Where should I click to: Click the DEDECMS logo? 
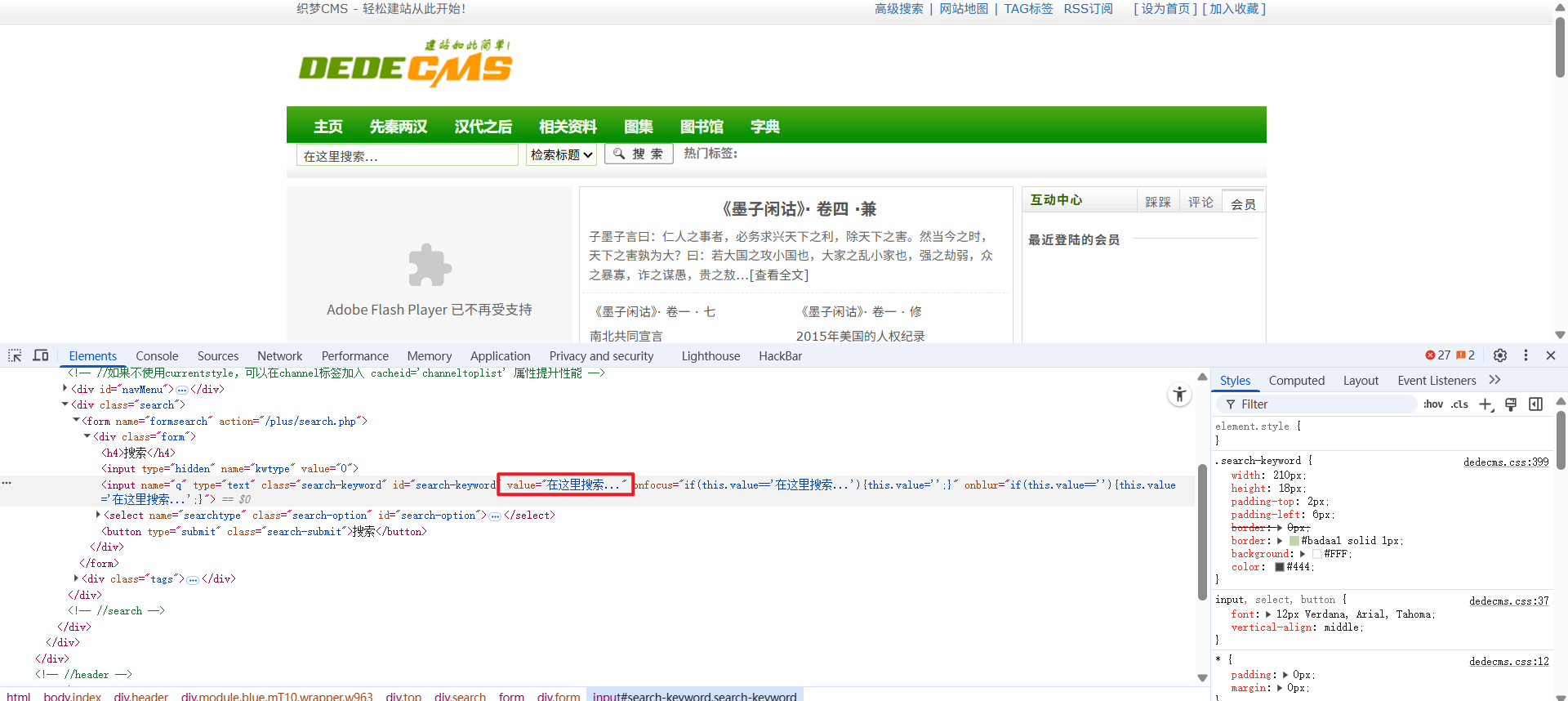tap(405, 64)
